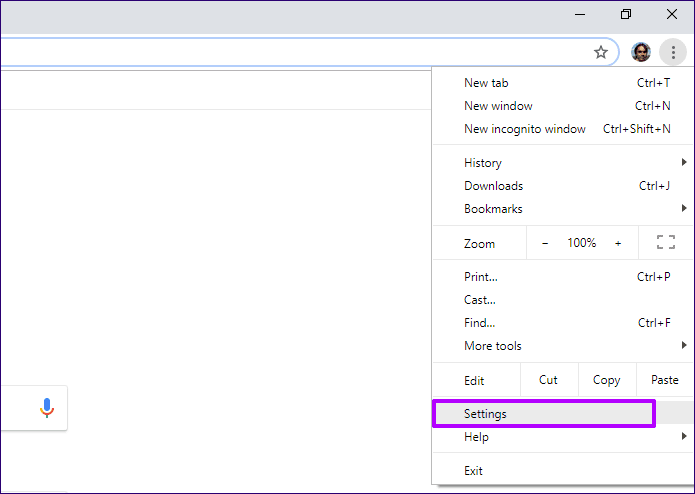The width and height of the screenshot is (695, 494).
Task: Close the Chrome window
Action: tap(672, 15)
